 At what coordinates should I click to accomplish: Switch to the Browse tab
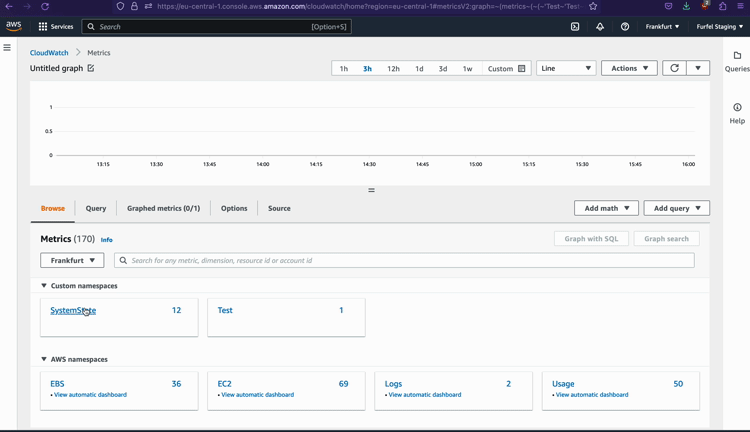click(x=53, y=208)
